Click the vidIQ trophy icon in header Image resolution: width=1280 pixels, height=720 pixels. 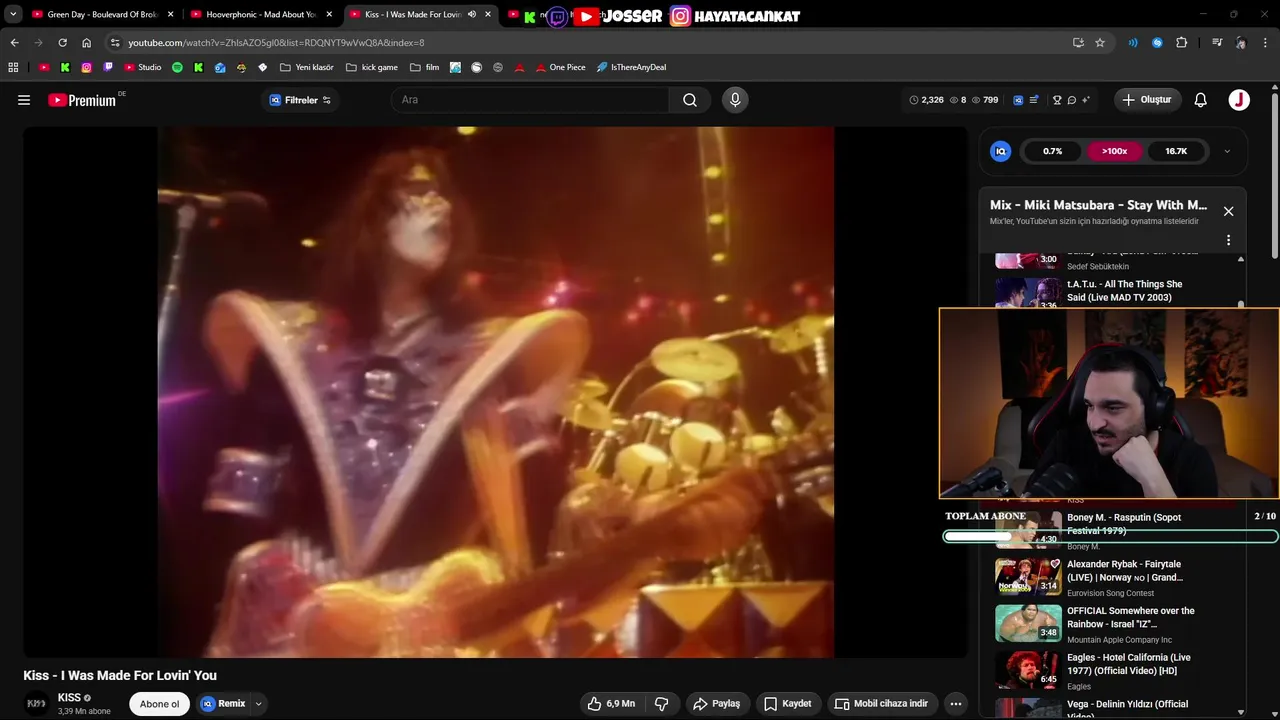pos(1057,100)
